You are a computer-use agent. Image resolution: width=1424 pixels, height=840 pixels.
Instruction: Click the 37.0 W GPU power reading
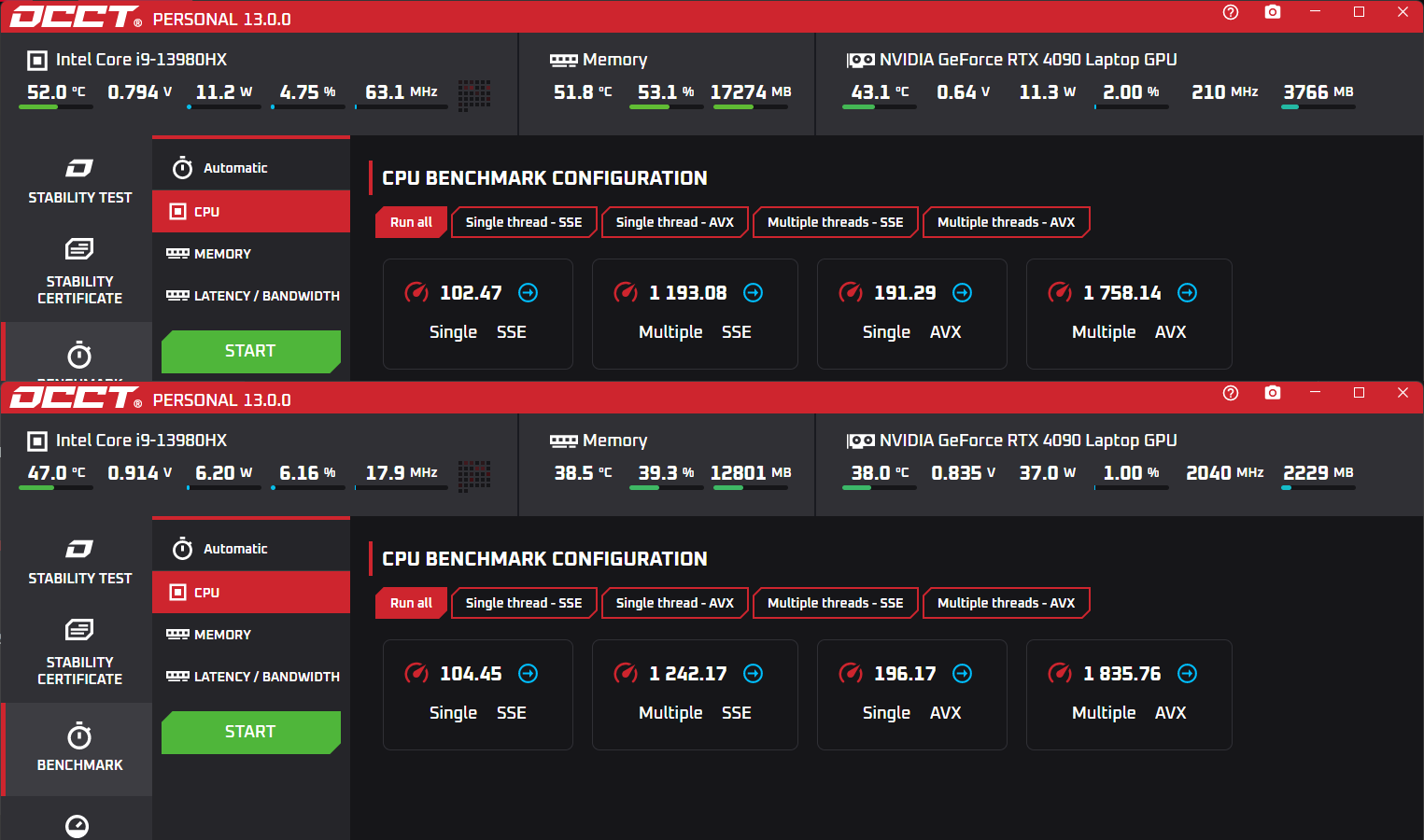(1048, 472)
